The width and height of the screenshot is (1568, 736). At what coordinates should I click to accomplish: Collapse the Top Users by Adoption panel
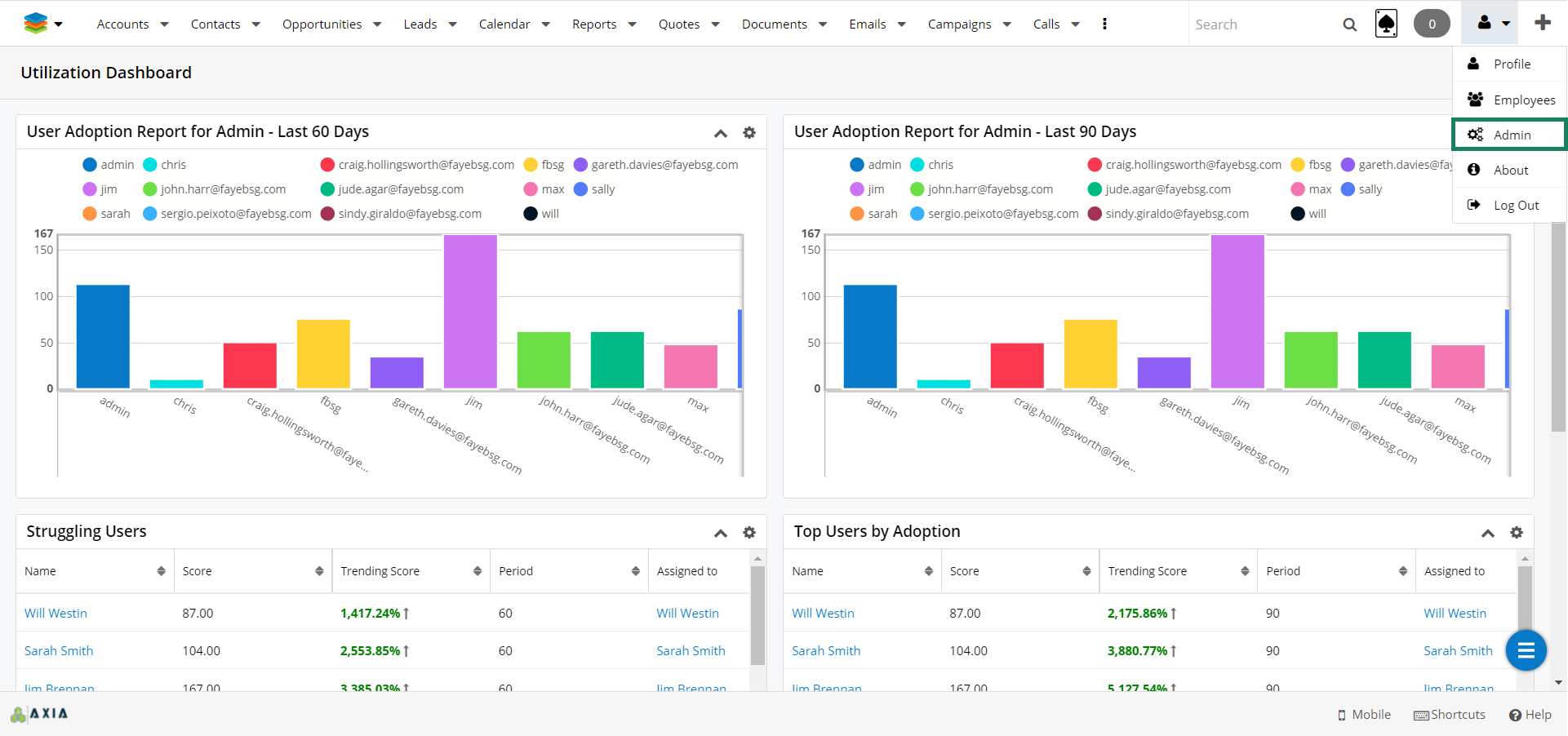1487,533
